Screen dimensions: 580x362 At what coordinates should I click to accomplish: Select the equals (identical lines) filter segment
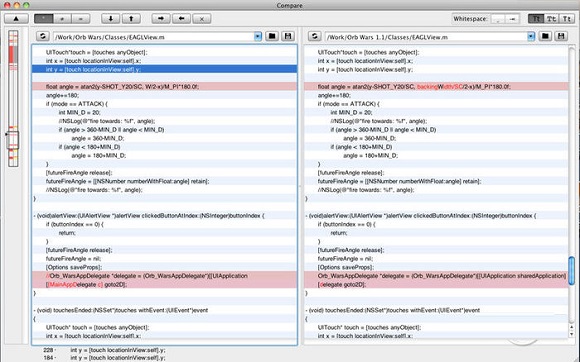tap(81, 18)
